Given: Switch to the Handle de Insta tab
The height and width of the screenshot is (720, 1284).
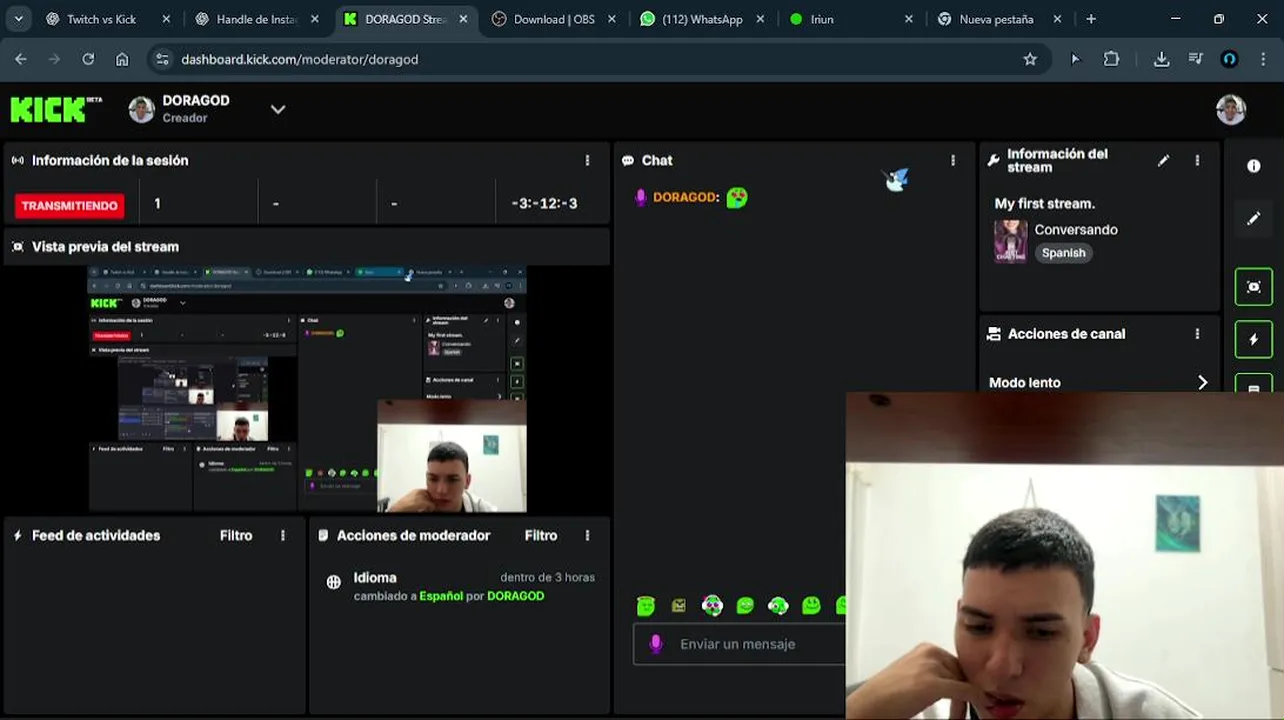Looking at the screenshot, I should [x=257, y=19].
